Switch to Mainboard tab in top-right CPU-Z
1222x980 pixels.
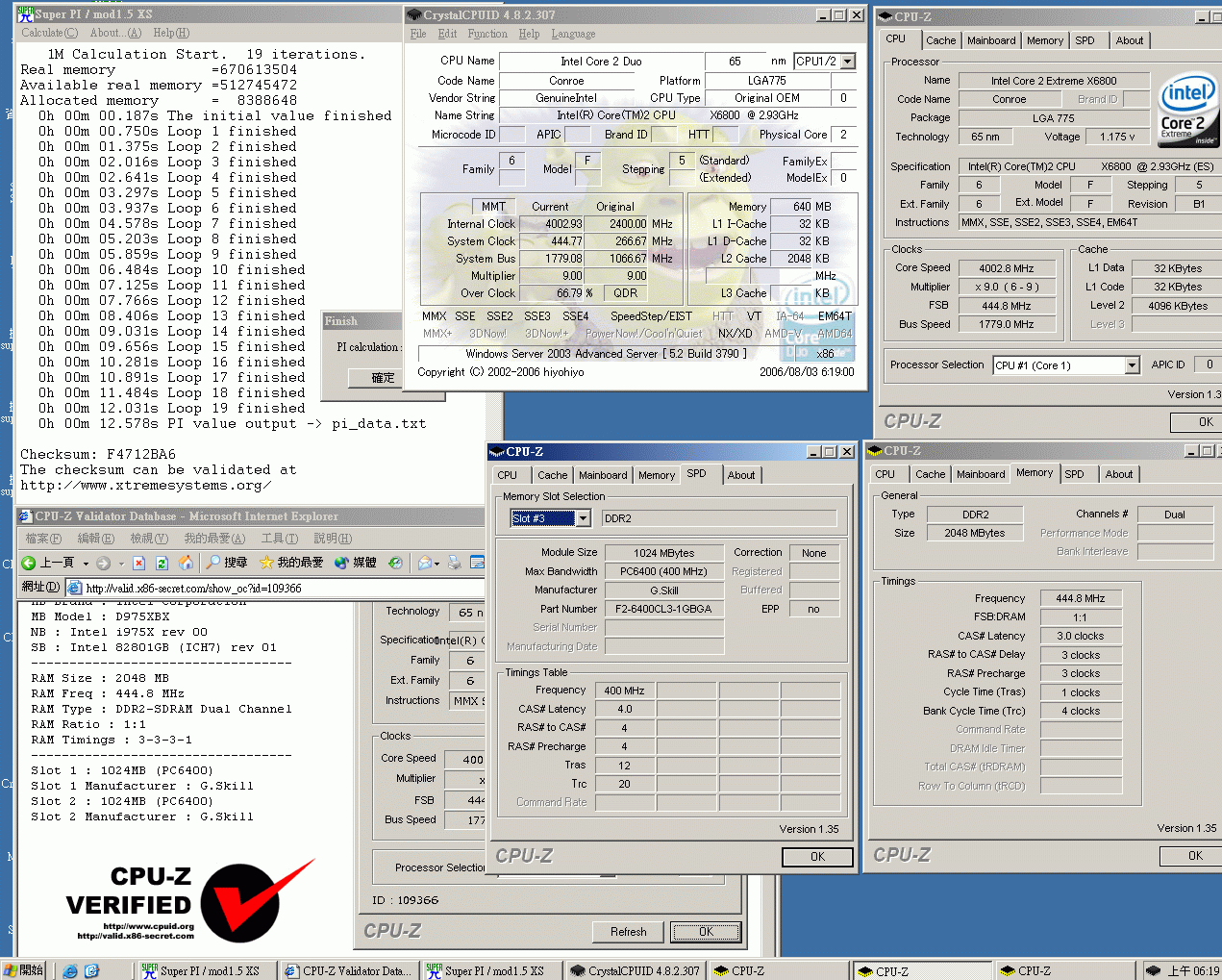[x=991, y=40]
